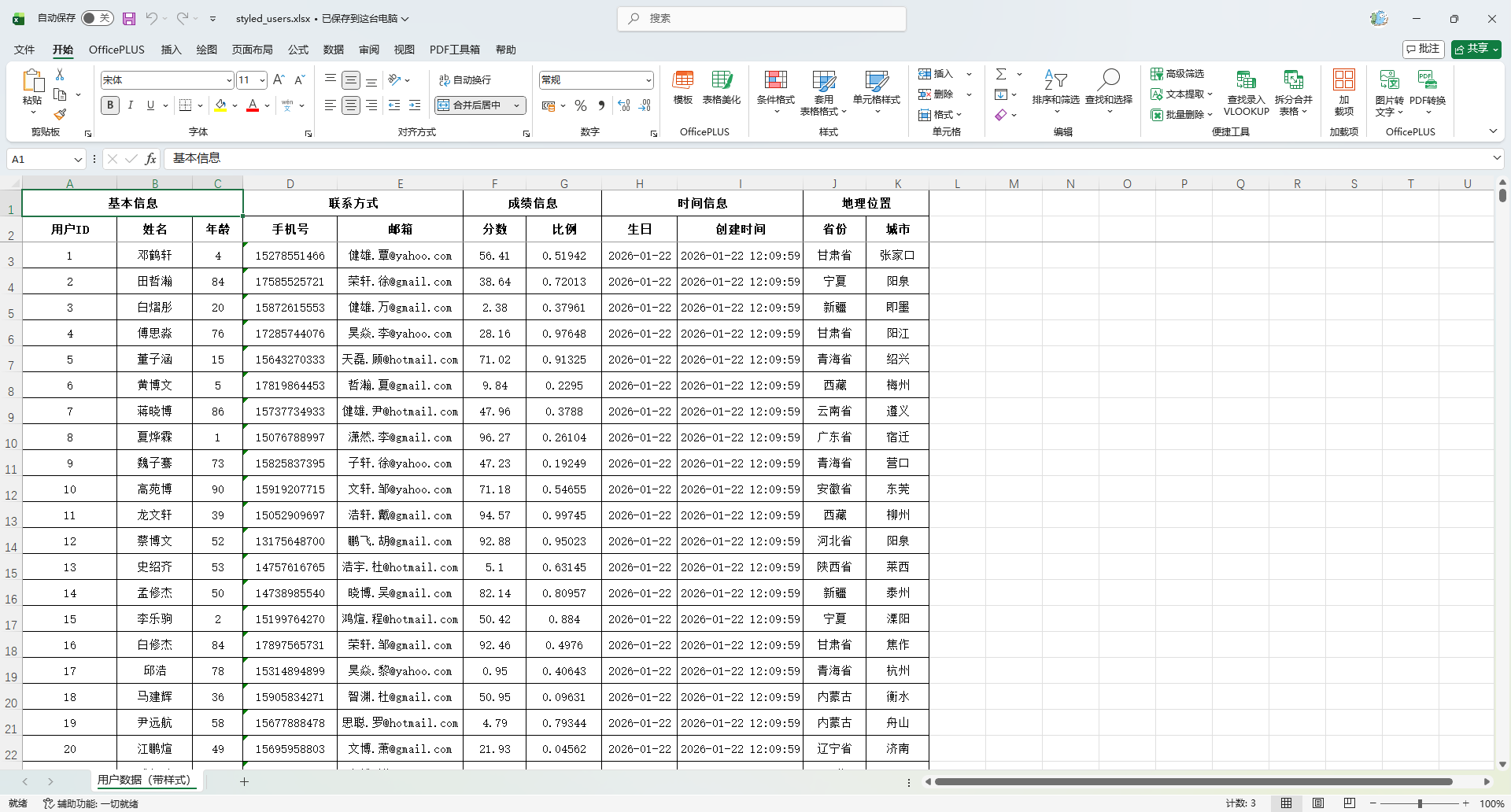The width and height of the screenshot is (1511, 812).
Task: Click the cut scissors icon
Action: click(60, 74)
